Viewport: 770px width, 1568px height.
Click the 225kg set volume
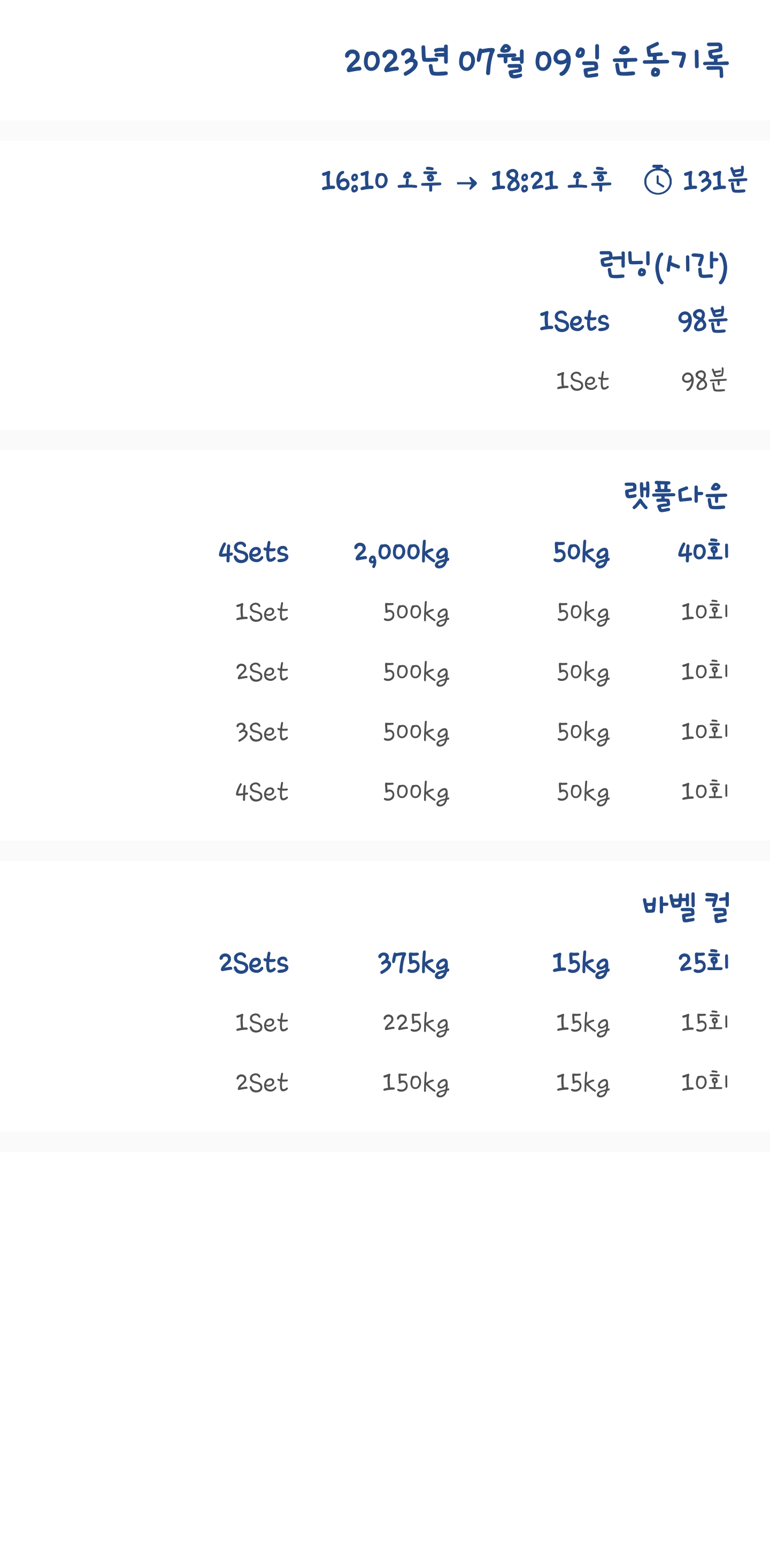point(415,1023)
